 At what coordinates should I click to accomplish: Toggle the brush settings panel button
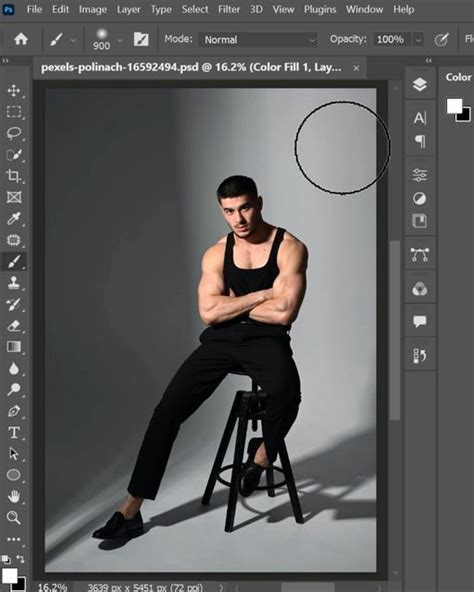141,39
